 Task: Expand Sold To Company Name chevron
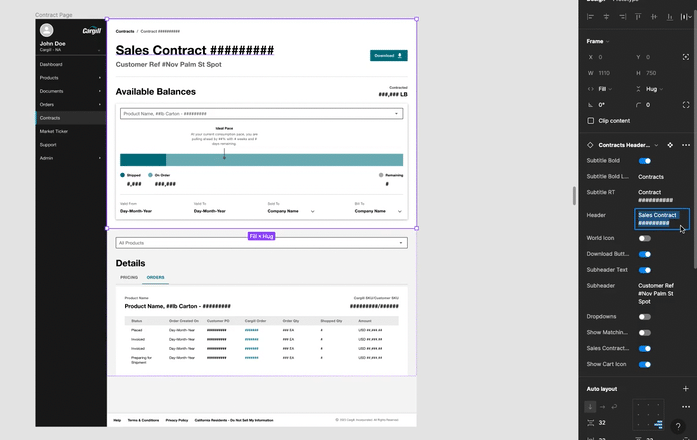312,212
